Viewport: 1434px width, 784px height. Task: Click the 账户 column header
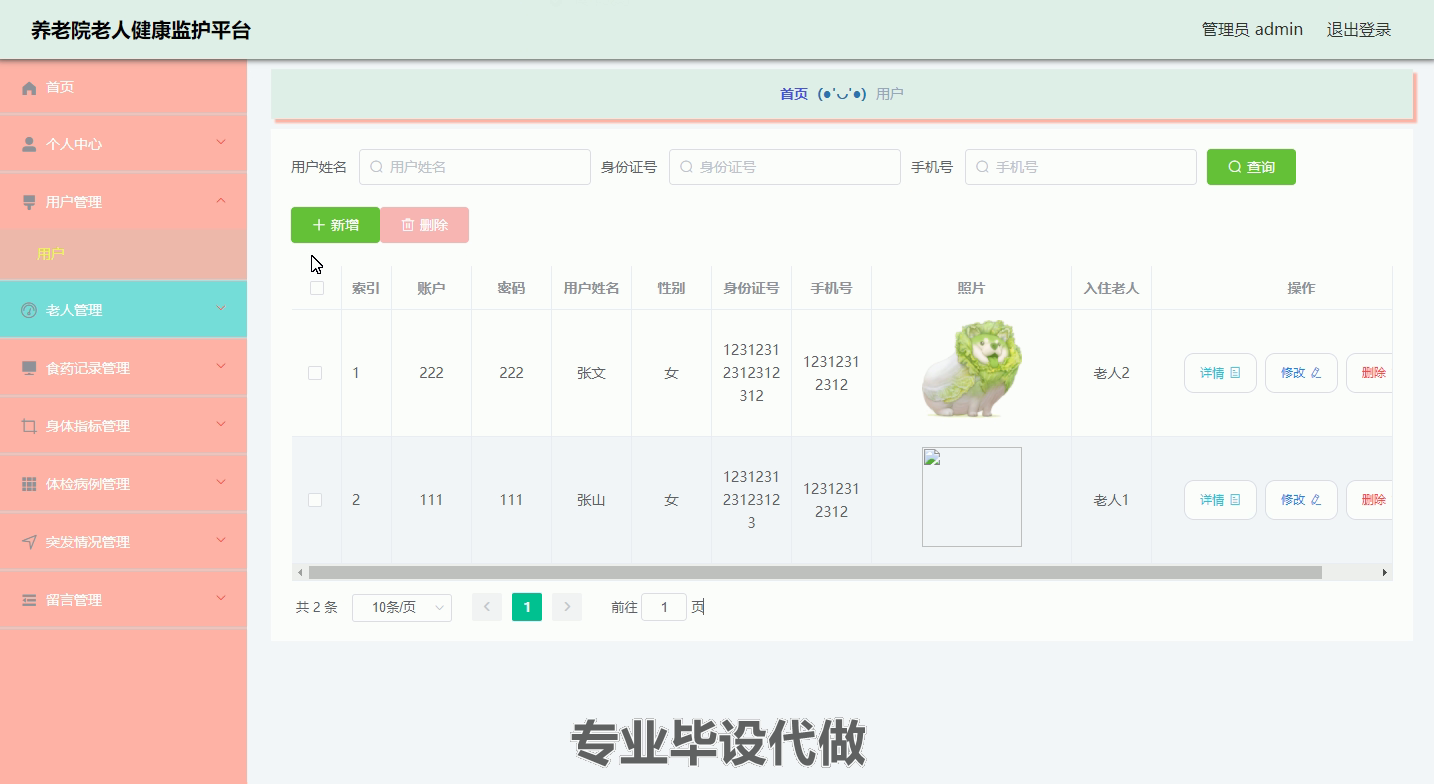pos(431,288)
